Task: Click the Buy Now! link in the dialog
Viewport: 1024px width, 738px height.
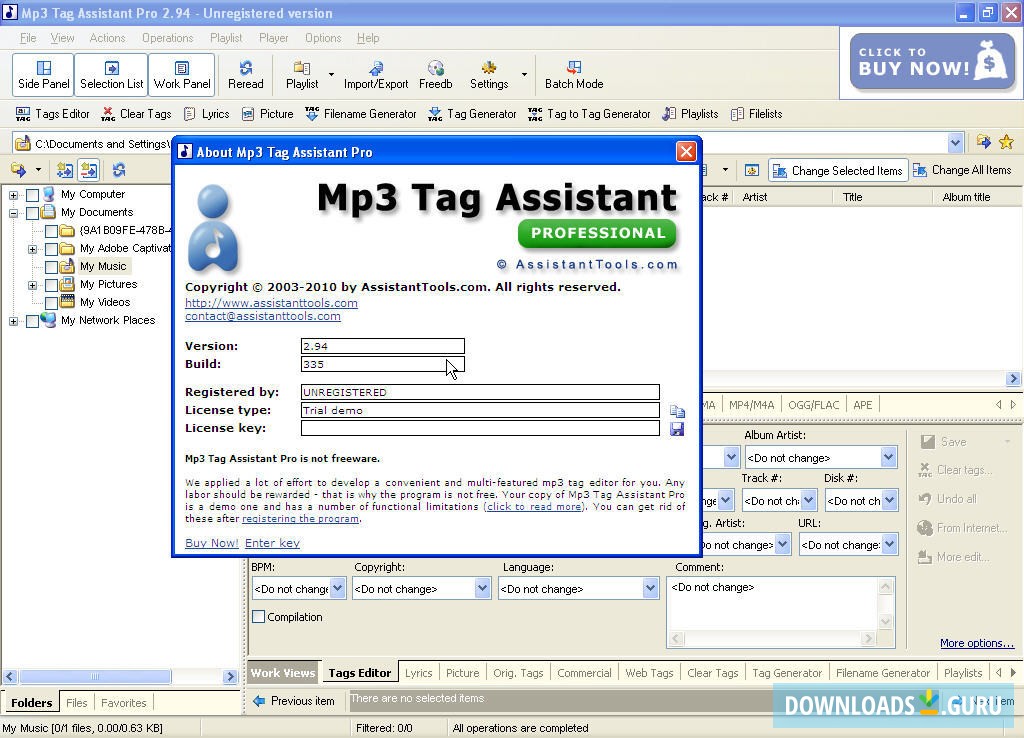Action: [211, 543]
